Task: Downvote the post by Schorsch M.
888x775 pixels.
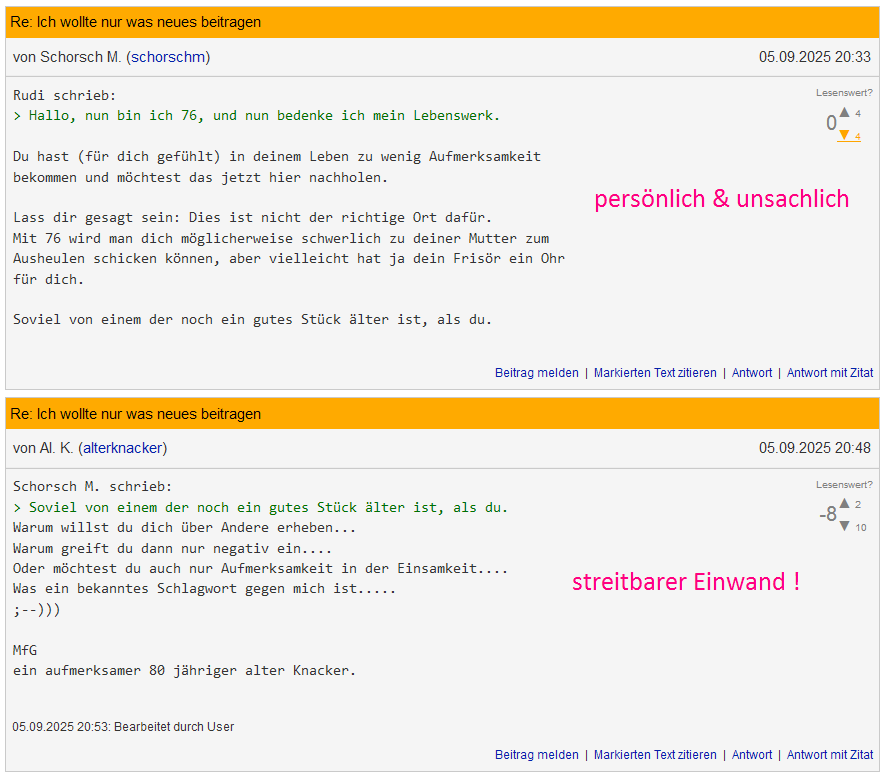Action: click(x=844, y=135)
